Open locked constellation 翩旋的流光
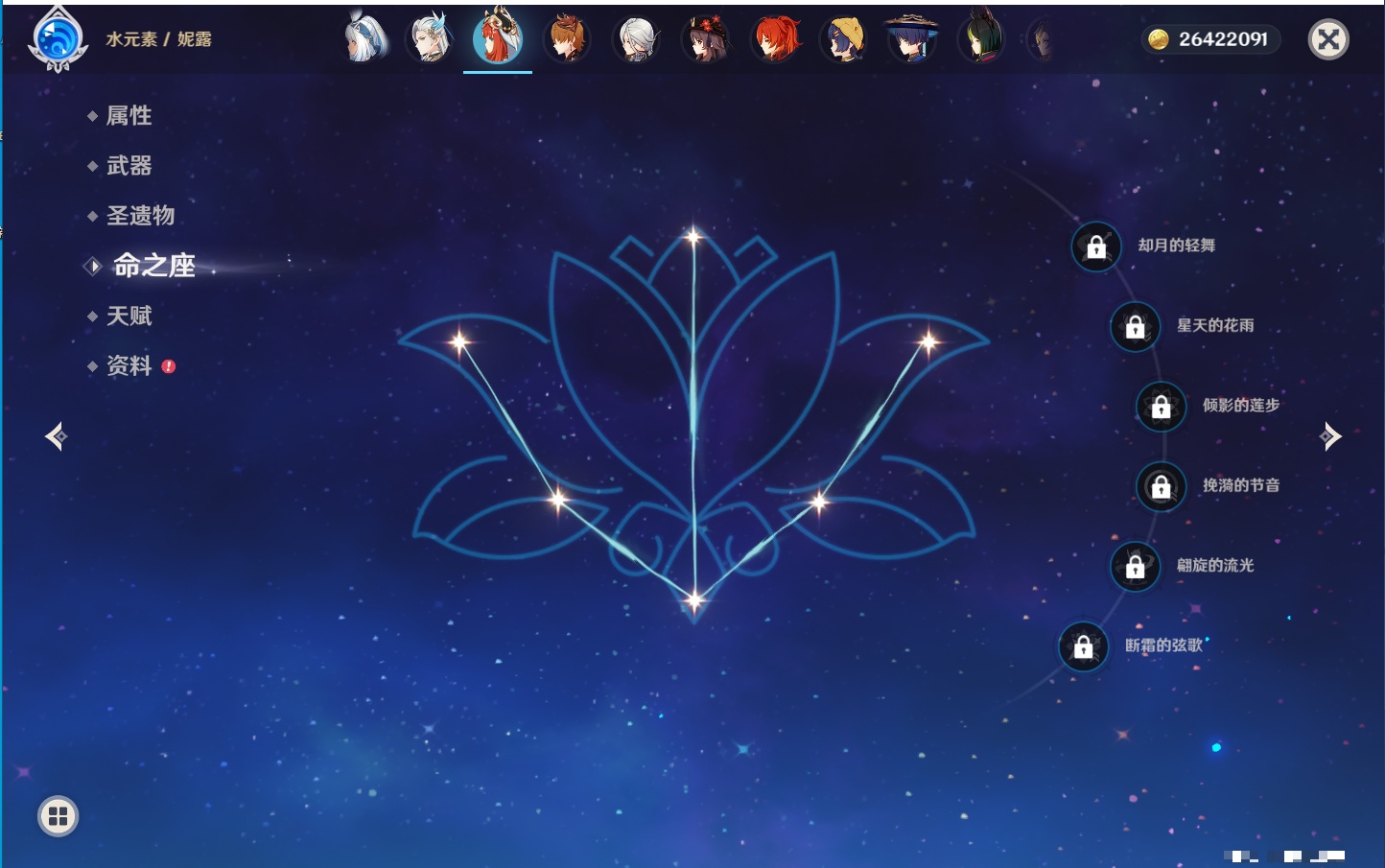Viewport: 1385px width, 868px height. [x=1135, y=566]
